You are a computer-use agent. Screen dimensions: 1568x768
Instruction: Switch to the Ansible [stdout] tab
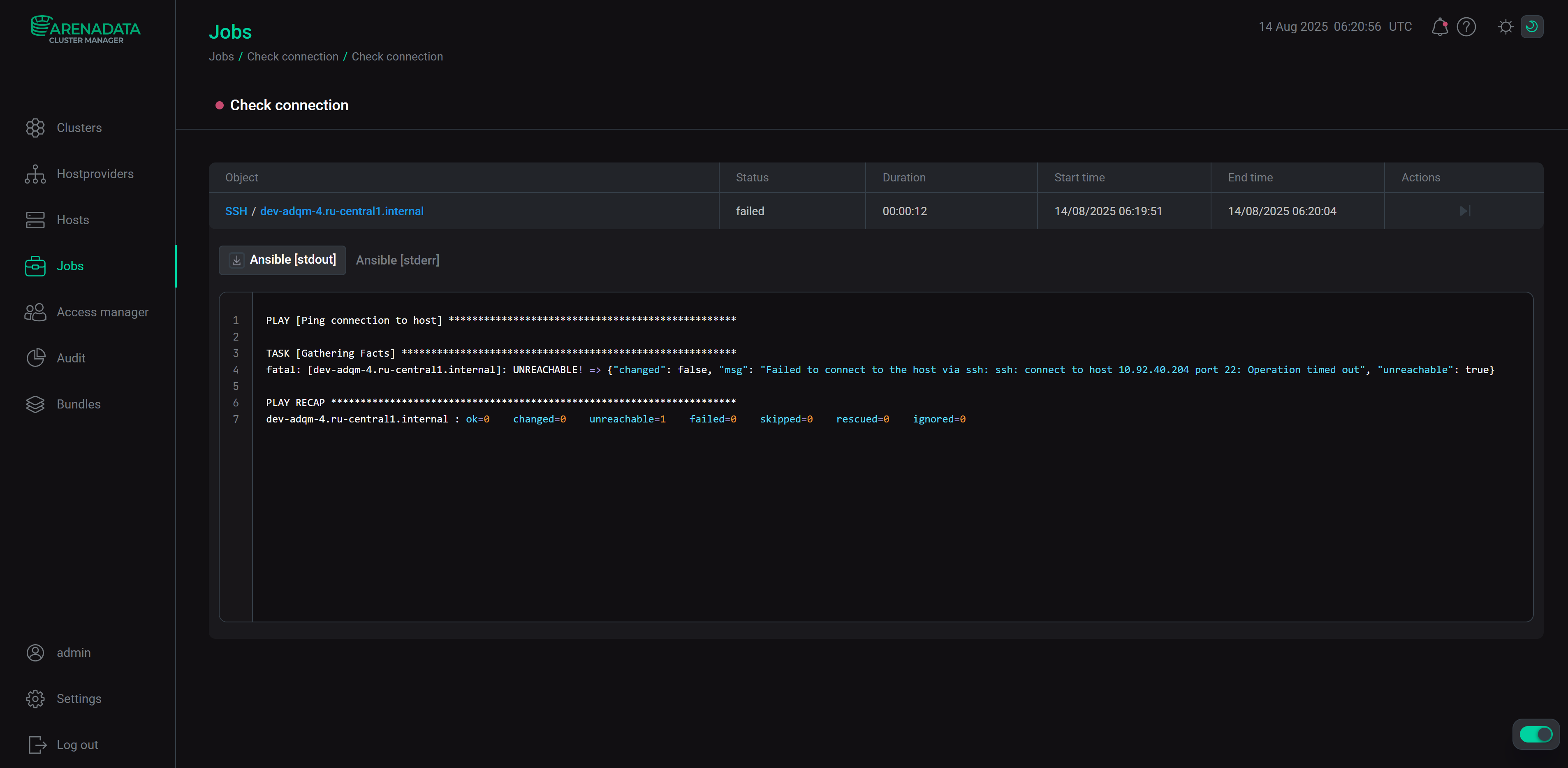click(283, 260)
